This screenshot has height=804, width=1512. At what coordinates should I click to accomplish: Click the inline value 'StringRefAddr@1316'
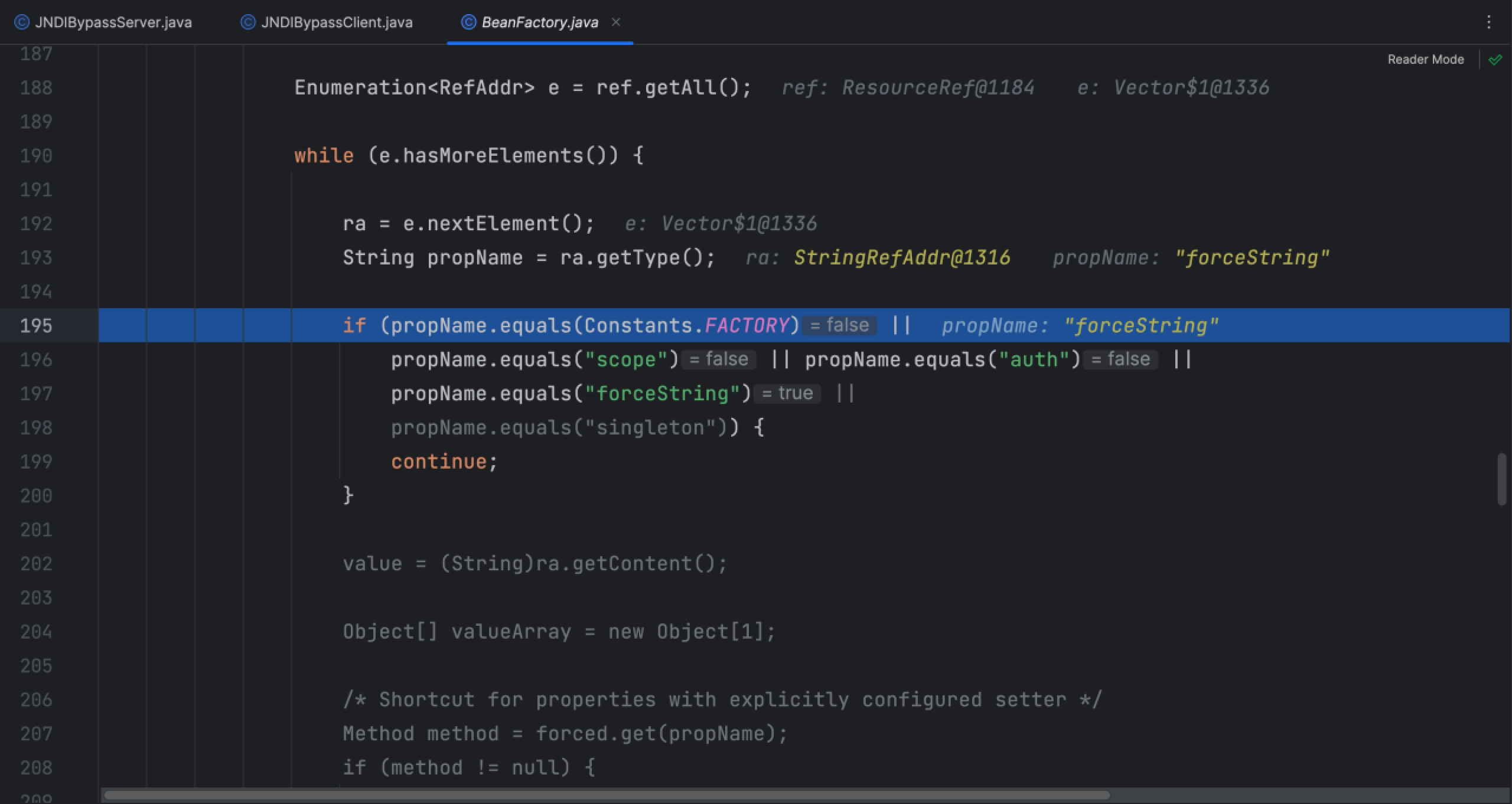(902, 257)
